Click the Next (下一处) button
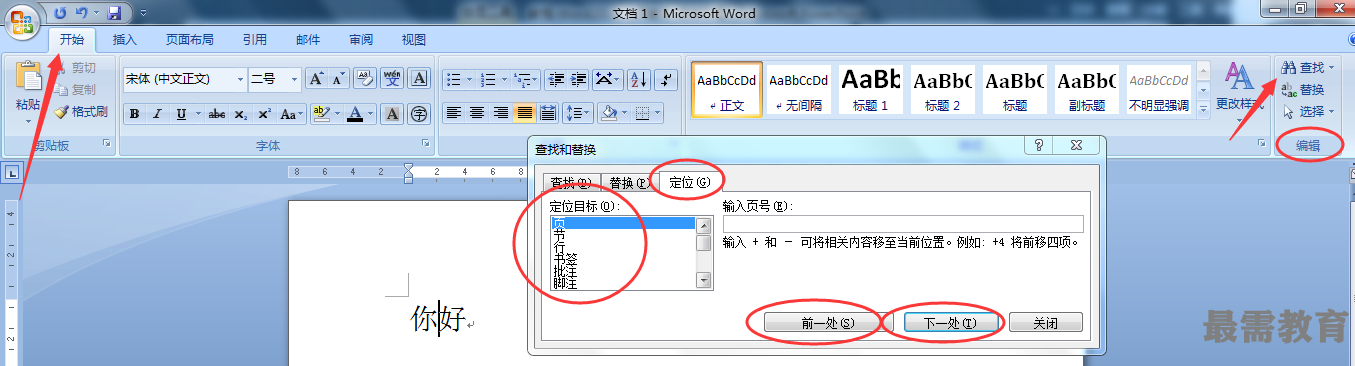 [950, 323]
